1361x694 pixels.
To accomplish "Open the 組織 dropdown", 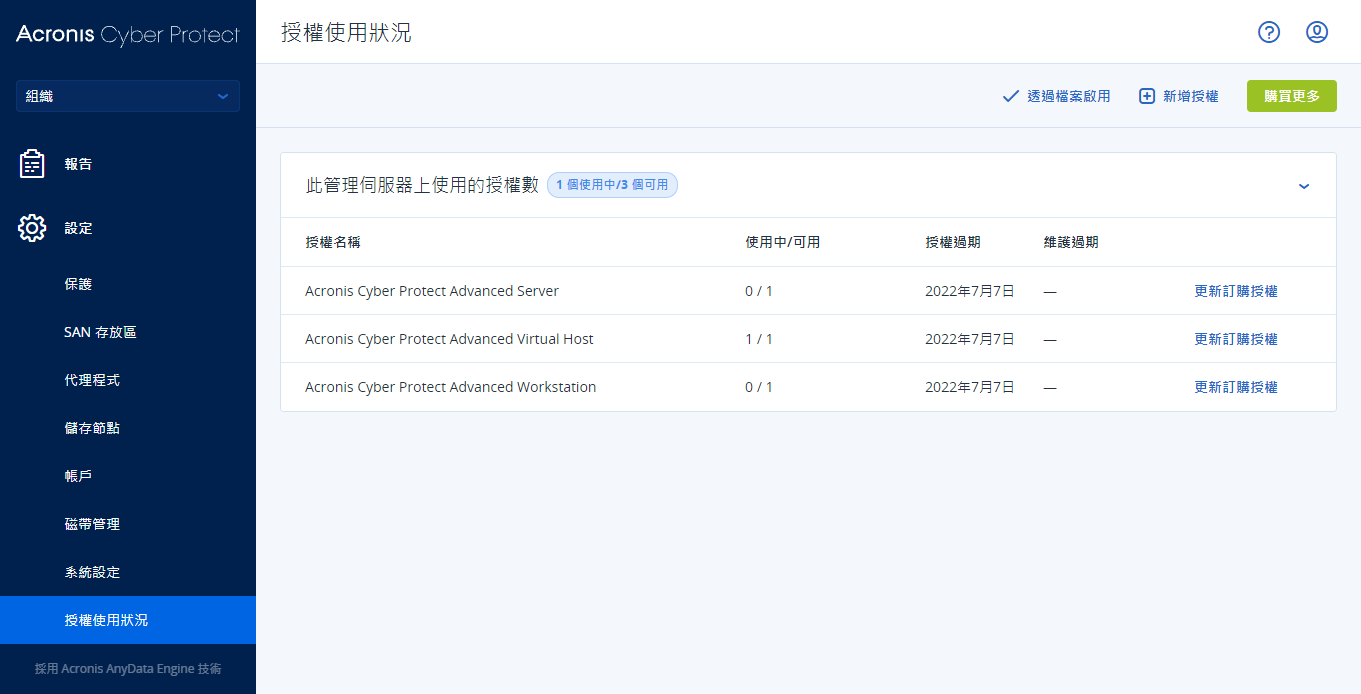I will click(x=128, y=96).
